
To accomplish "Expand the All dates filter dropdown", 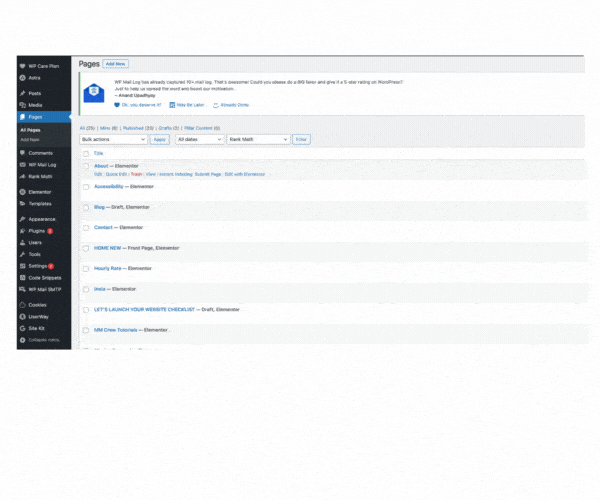I will click(x=198, y=139).
